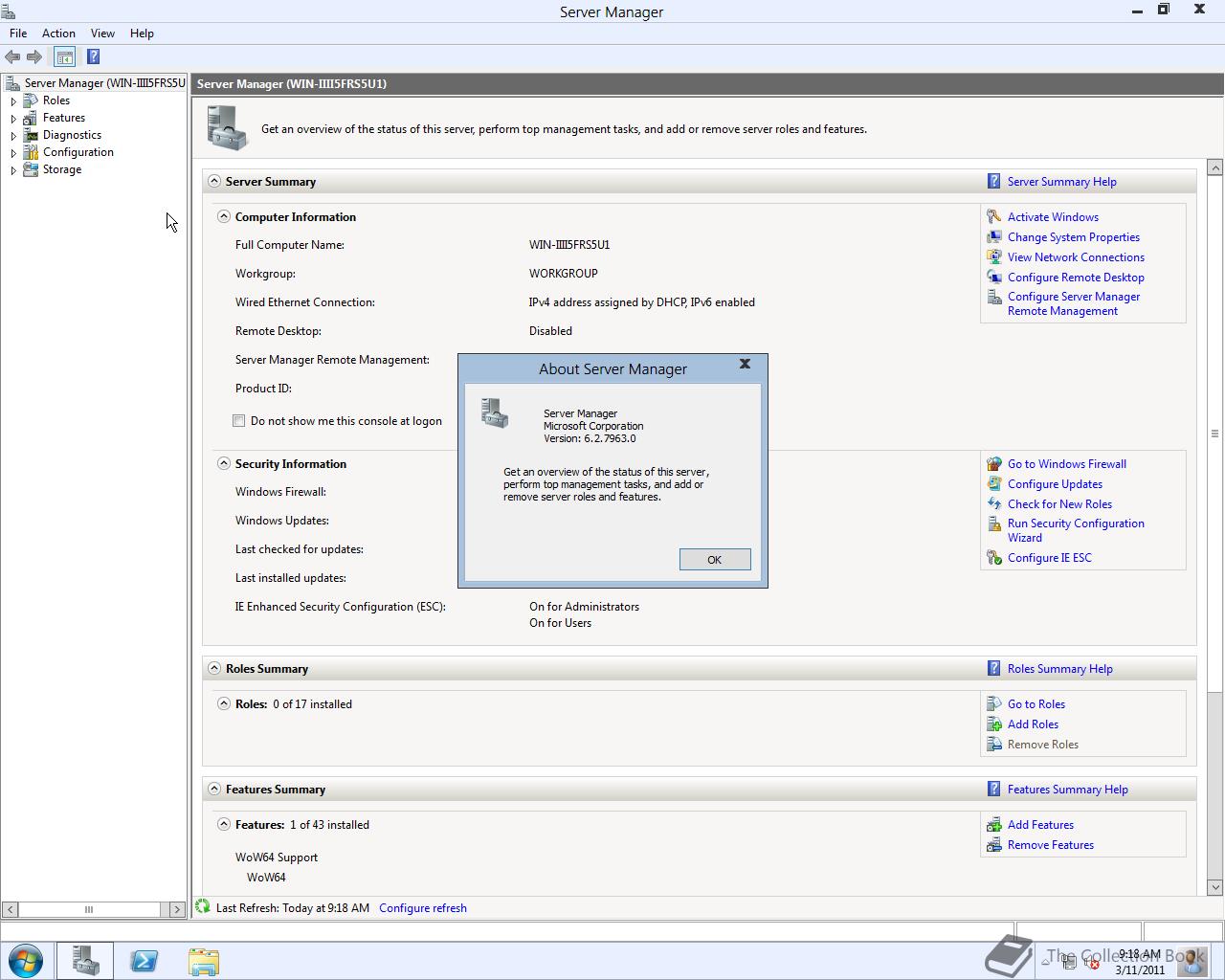Open the Help menu
Image resolution: width=1225 pixels, height=980 pixels.
[x=142, y=33]
